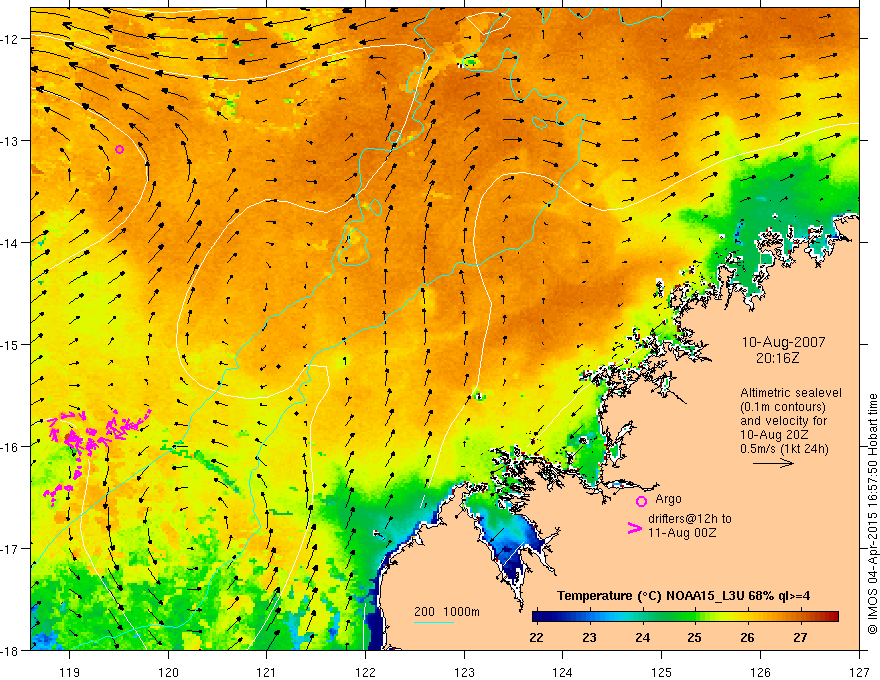Click the latitude axis label -17
The height and width of the screenshot is (680, 880).
[x=11, y=549]
